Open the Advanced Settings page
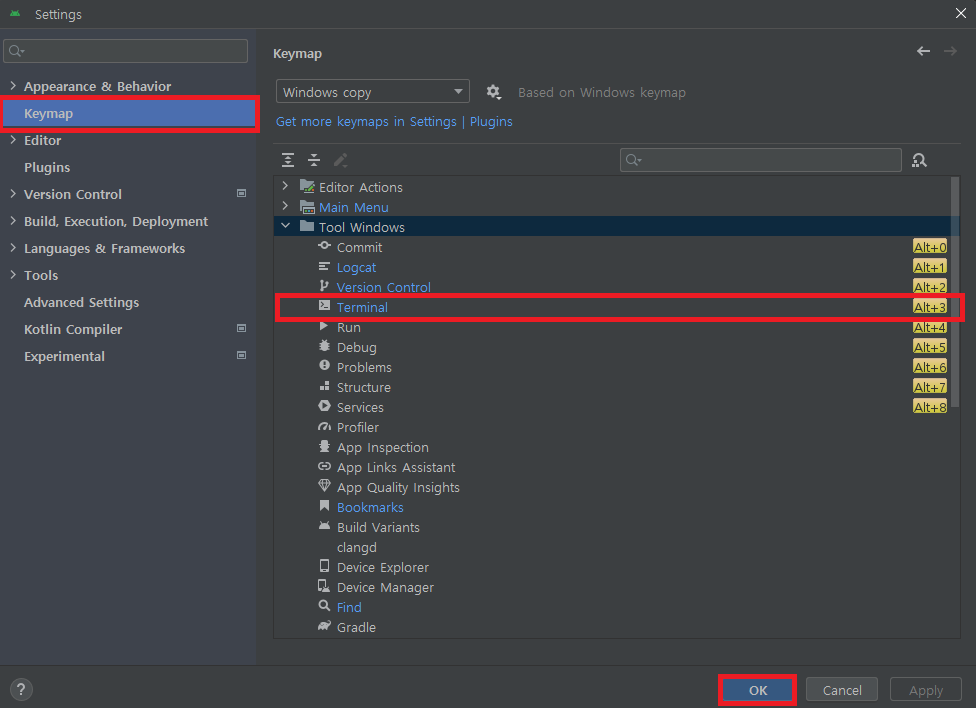Screen dimensions: 976x708 tap(82, 302)
